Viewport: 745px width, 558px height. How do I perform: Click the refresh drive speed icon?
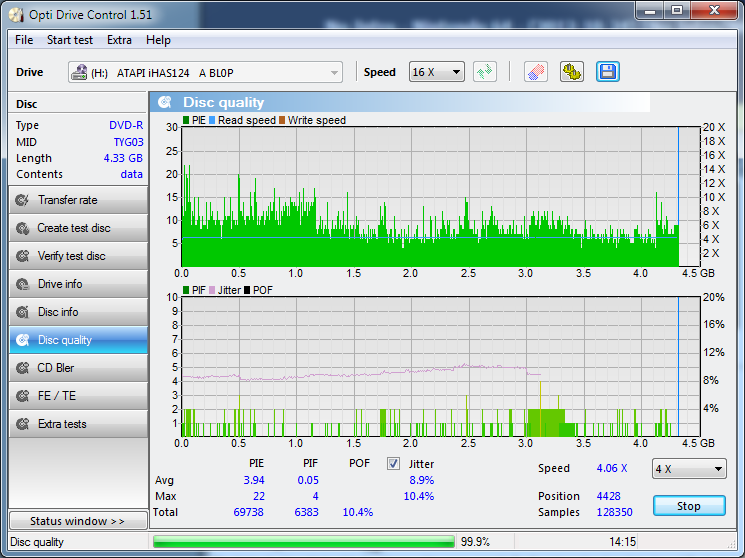[x=485, y=72]
